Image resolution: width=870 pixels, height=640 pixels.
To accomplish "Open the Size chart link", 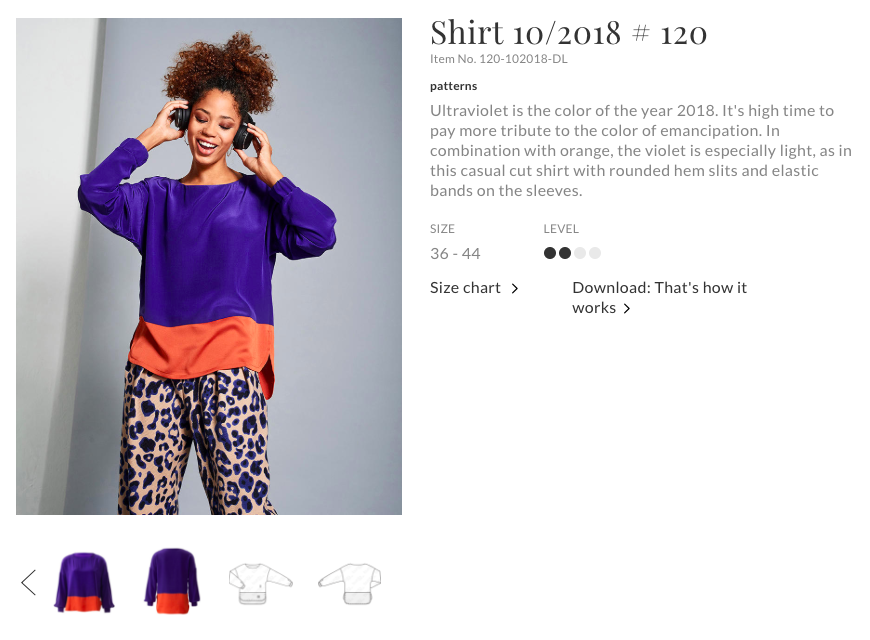I will pyautogui.click(x=465, y=288).
